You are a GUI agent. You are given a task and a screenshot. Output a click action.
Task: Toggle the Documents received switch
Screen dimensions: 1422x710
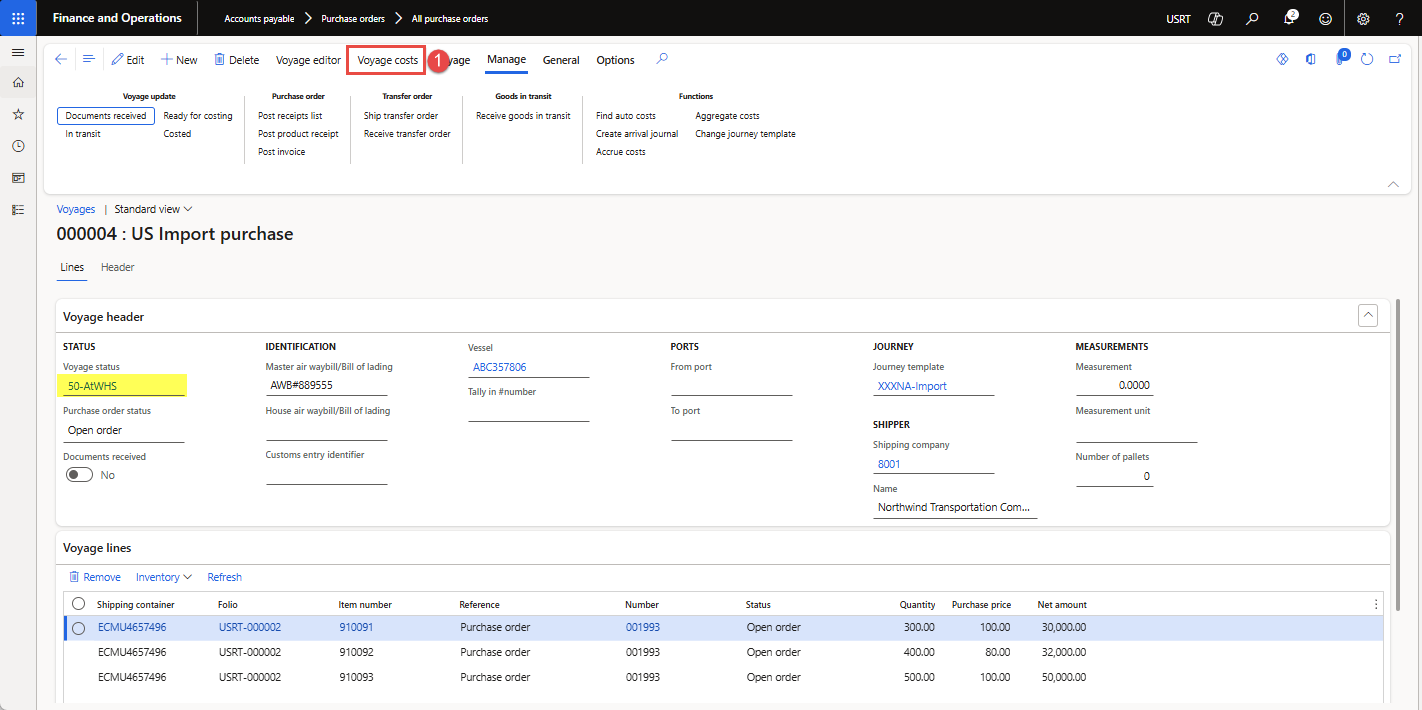pos(79,475)
